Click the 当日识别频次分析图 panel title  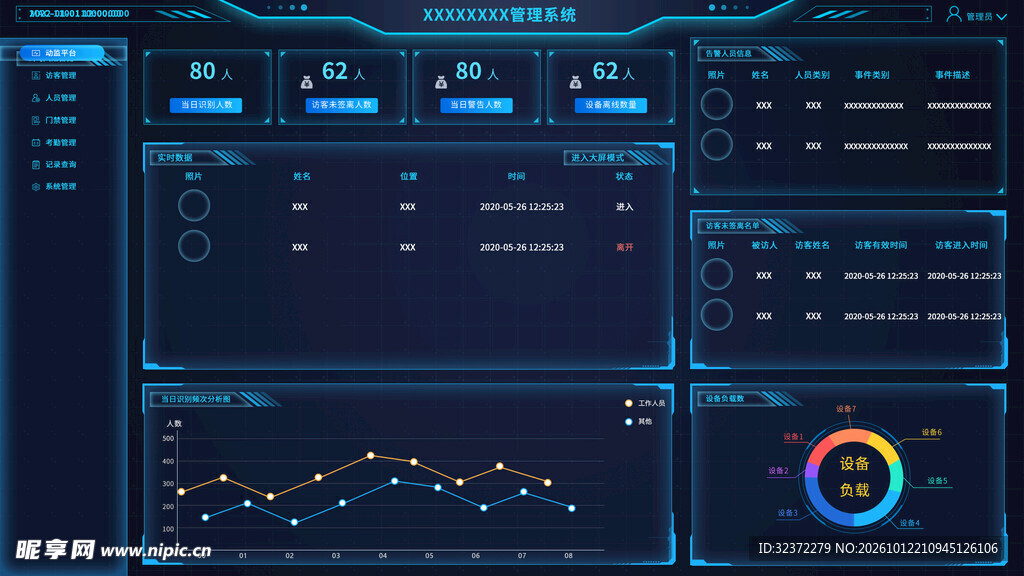(x=195, y=399)
